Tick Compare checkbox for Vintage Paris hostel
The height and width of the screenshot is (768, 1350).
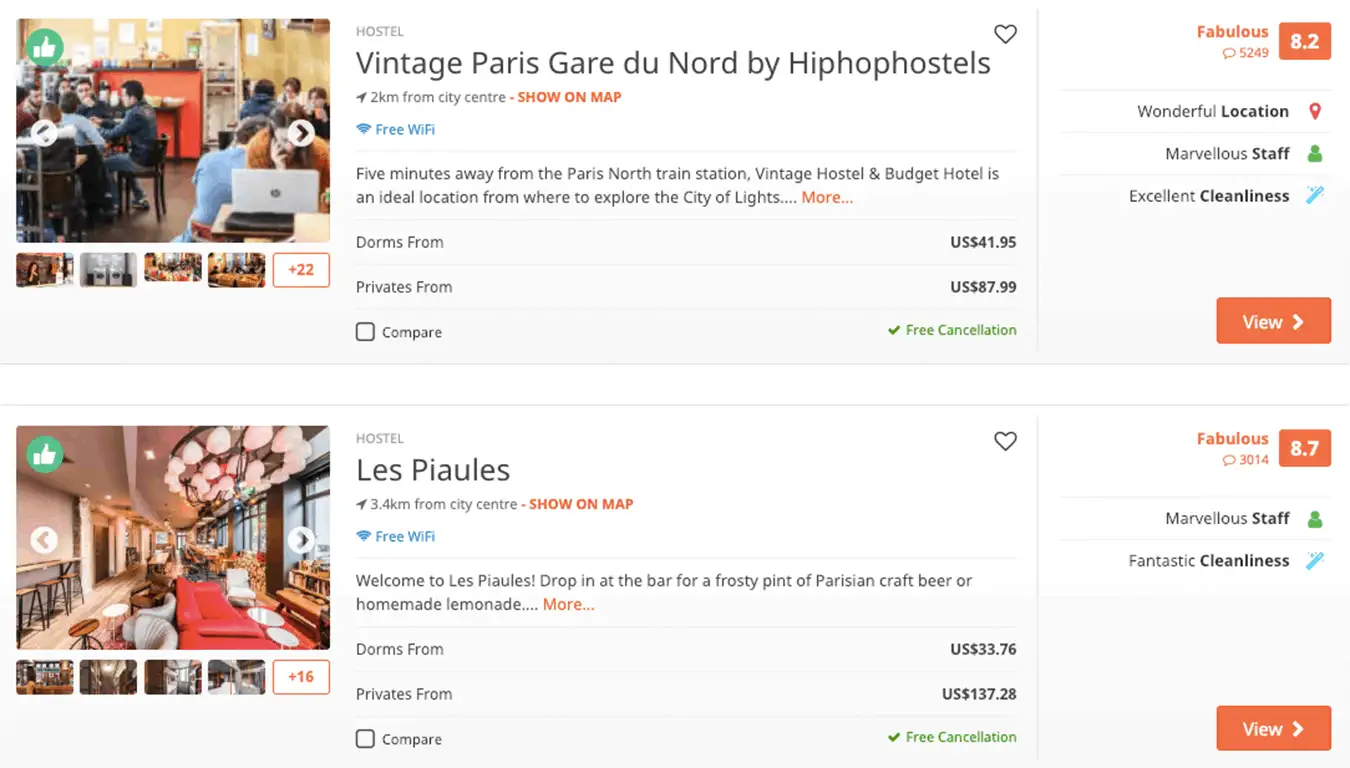(x=366, y=332)
